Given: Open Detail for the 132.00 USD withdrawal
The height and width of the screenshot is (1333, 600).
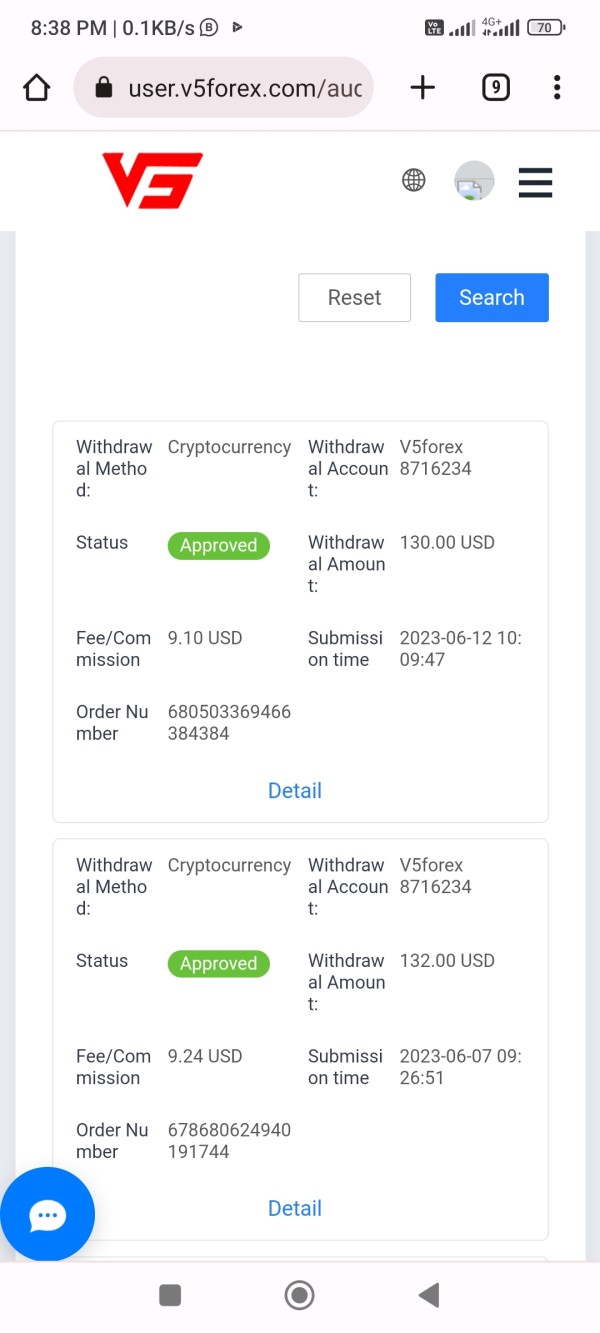Looking at the screenshot, I should tap(295, 1209).
